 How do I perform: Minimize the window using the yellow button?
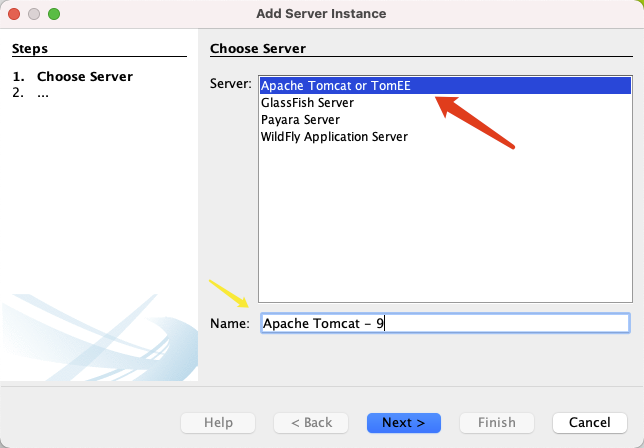(34, 14)
